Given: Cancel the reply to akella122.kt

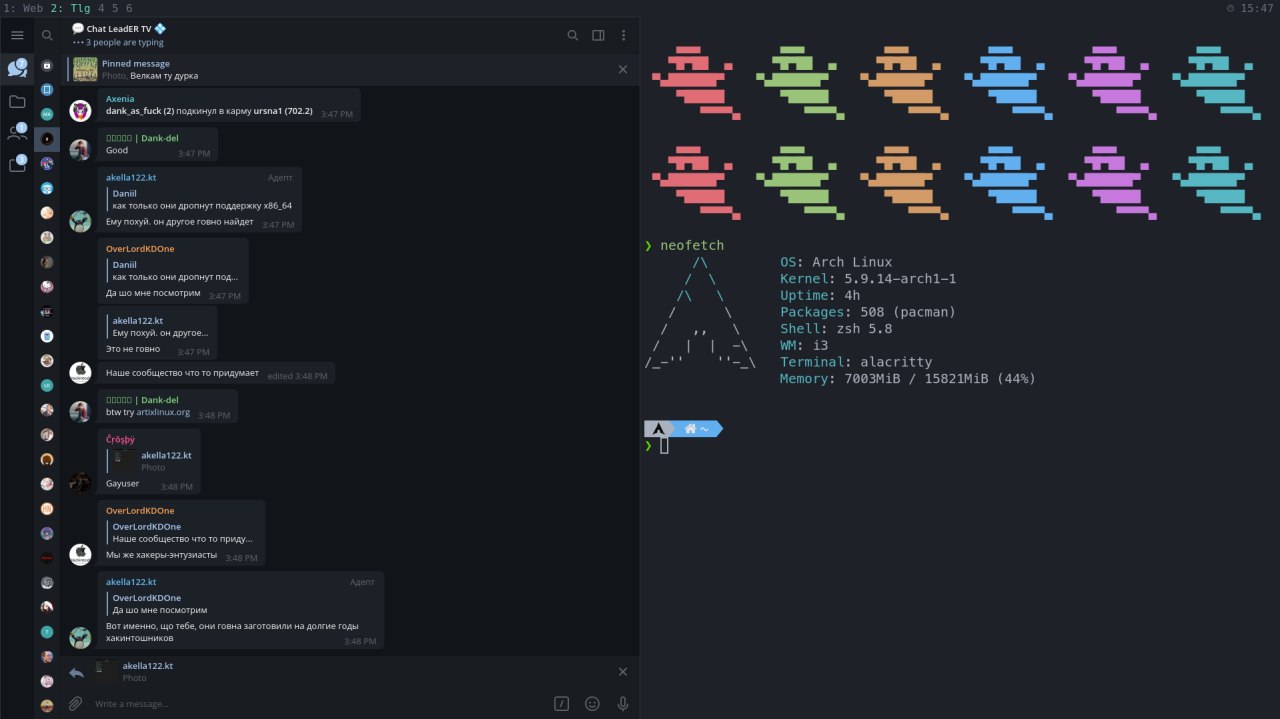Looking at the screenshot, I should click(623, 672).
